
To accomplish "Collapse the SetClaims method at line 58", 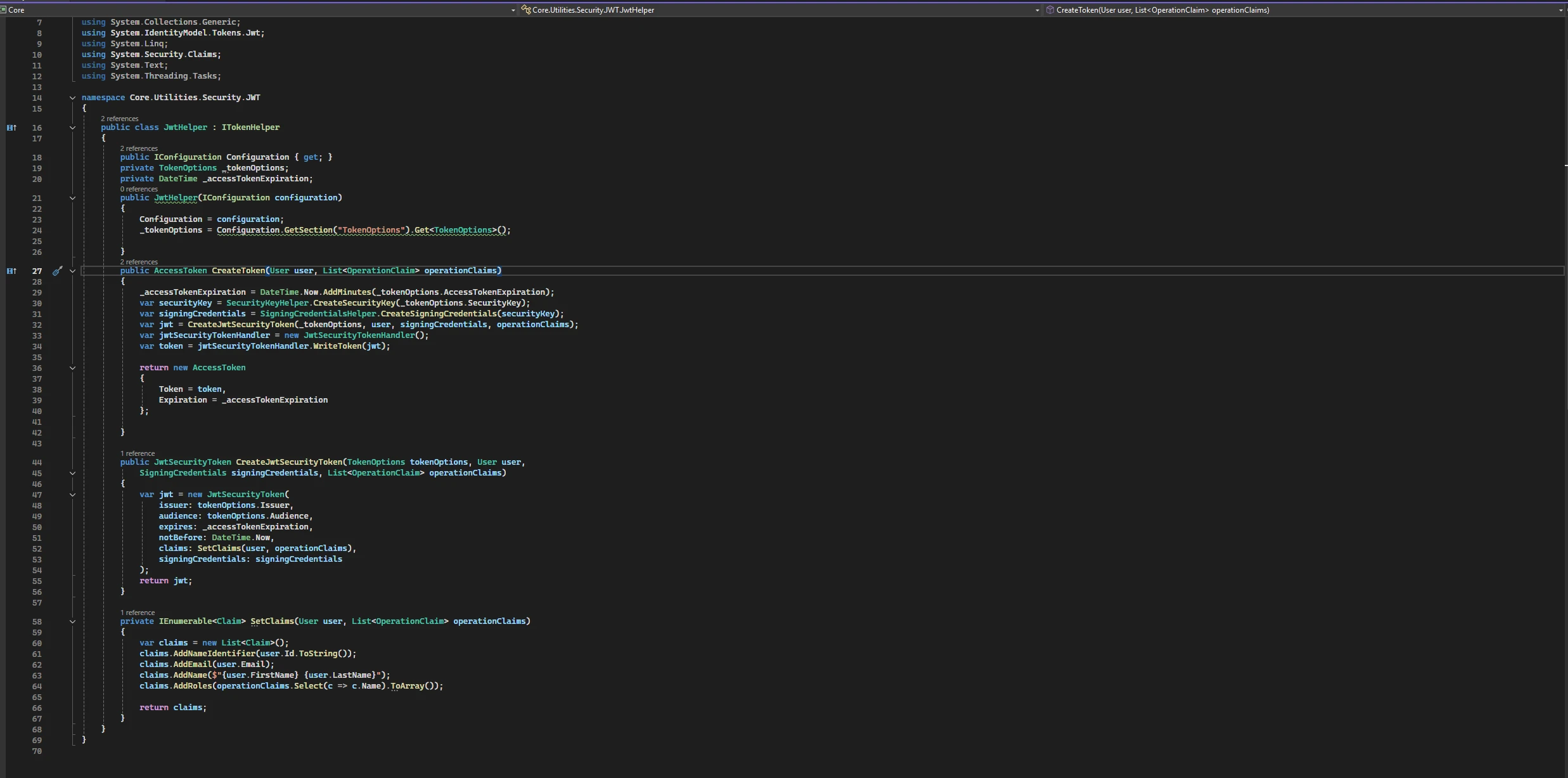I will 72,621.
